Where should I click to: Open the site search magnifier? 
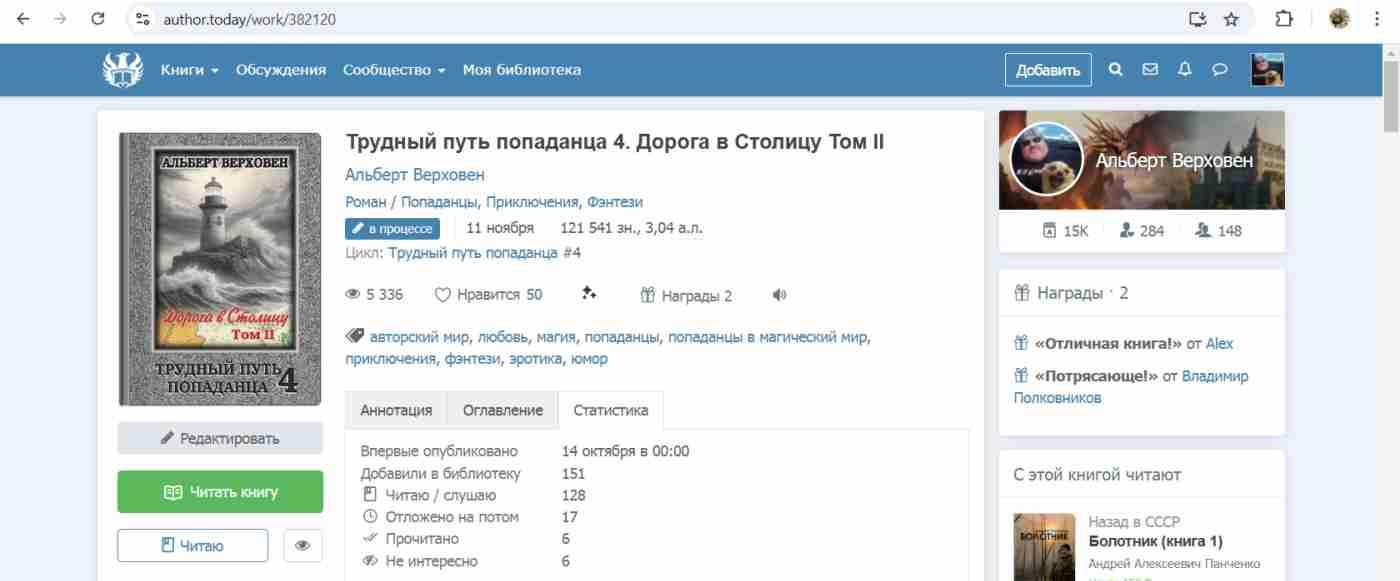[x=1116, y=70]
